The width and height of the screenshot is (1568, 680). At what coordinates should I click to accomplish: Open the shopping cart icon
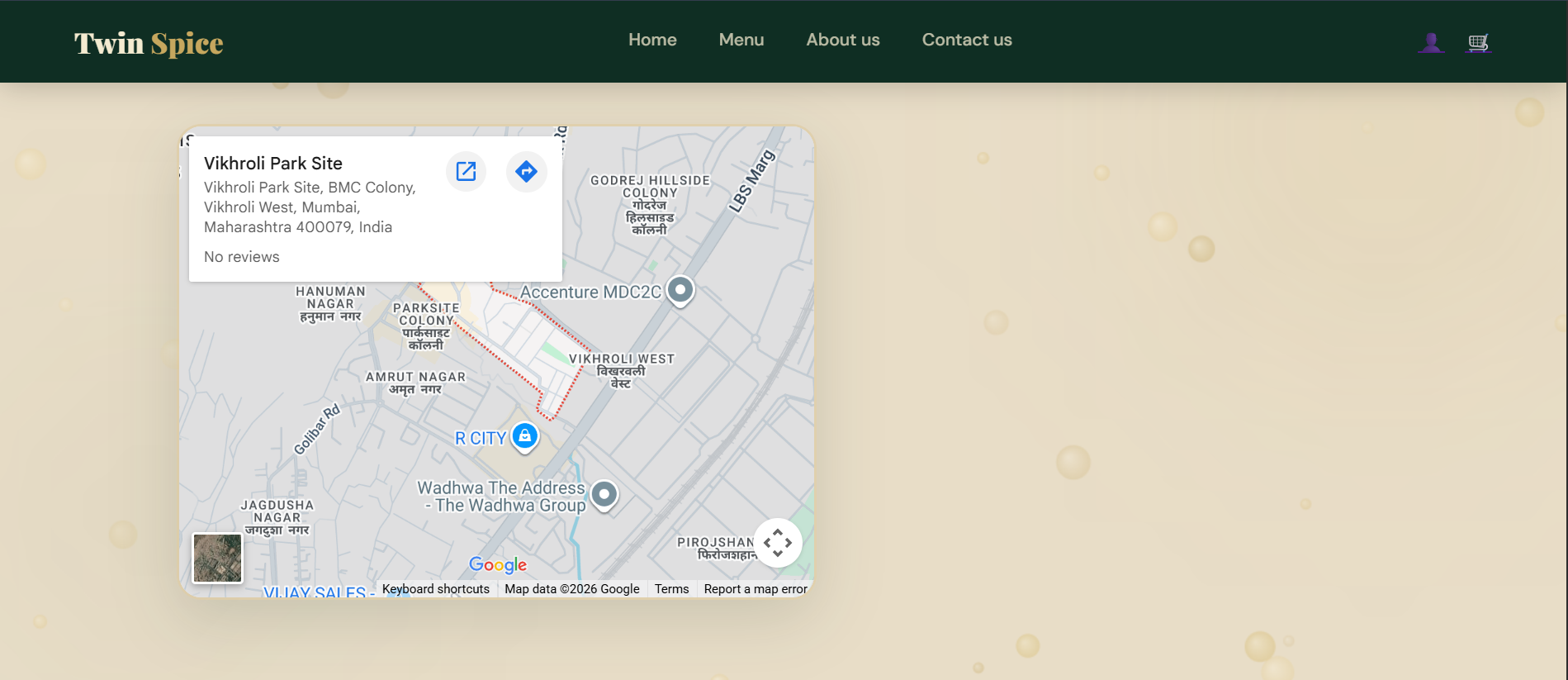(1478, 42)
